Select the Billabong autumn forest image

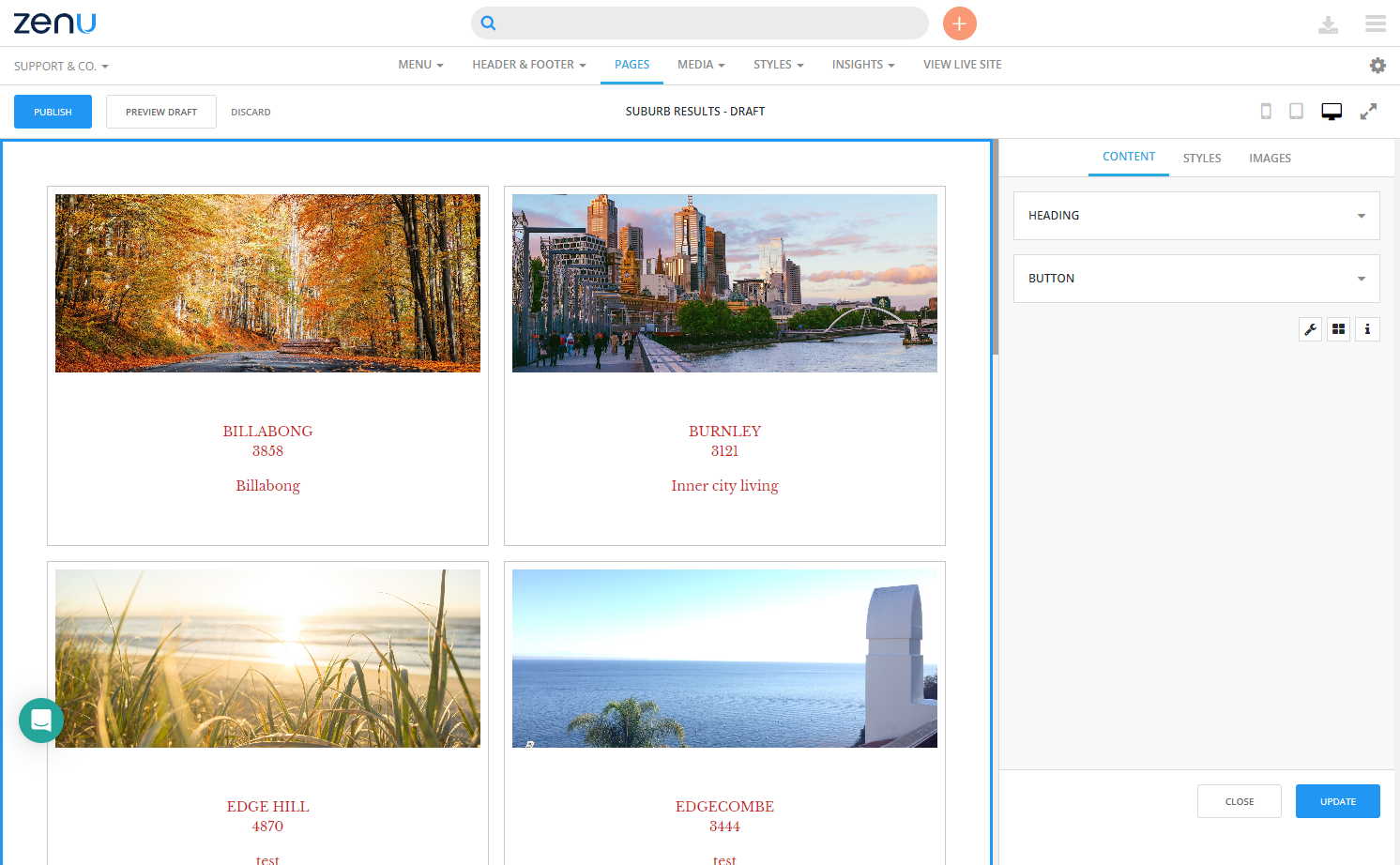267,283
